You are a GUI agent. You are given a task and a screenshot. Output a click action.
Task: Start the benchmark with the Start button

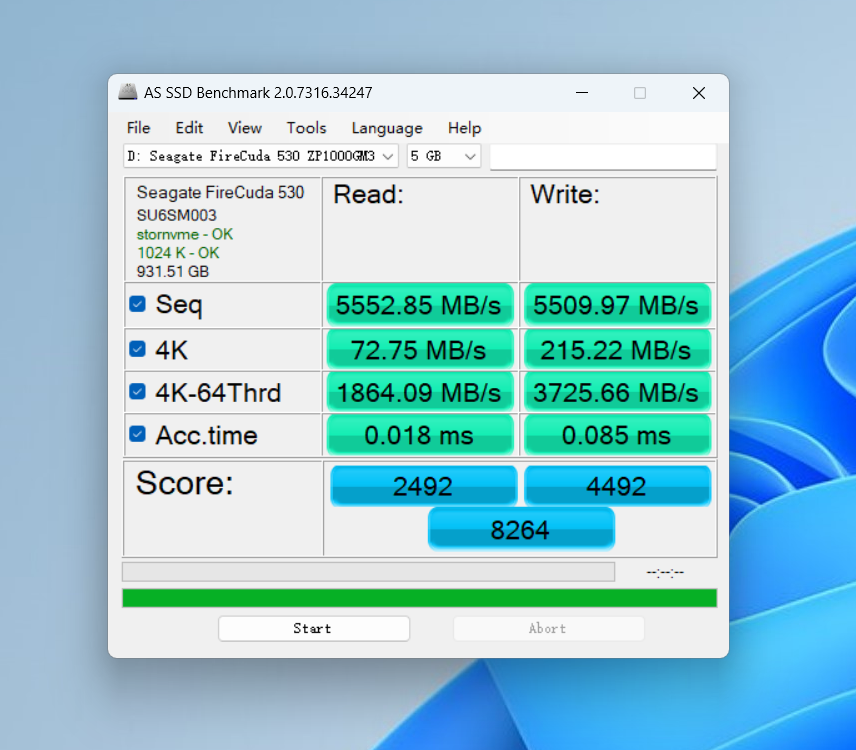coord(314,629)
